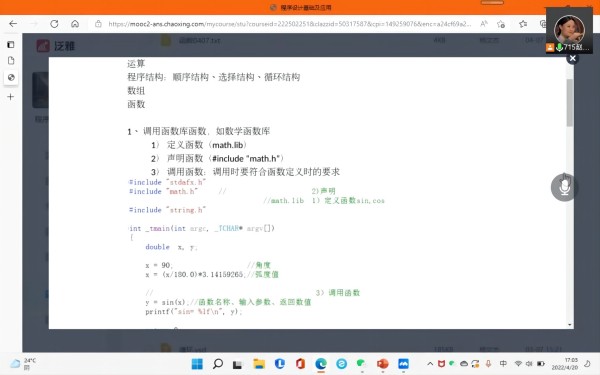600x375 pixels.
Task: Open volume control in the tray
Action: coord(529,364)
